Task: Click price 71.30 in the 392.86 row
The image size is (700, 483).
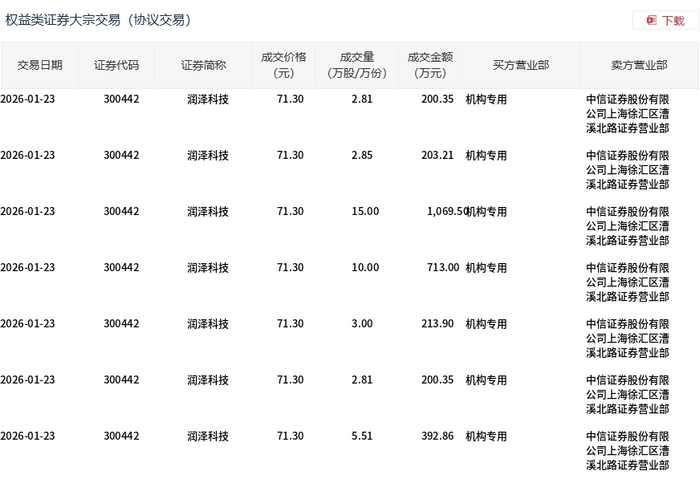Action: tap(290, 436)
